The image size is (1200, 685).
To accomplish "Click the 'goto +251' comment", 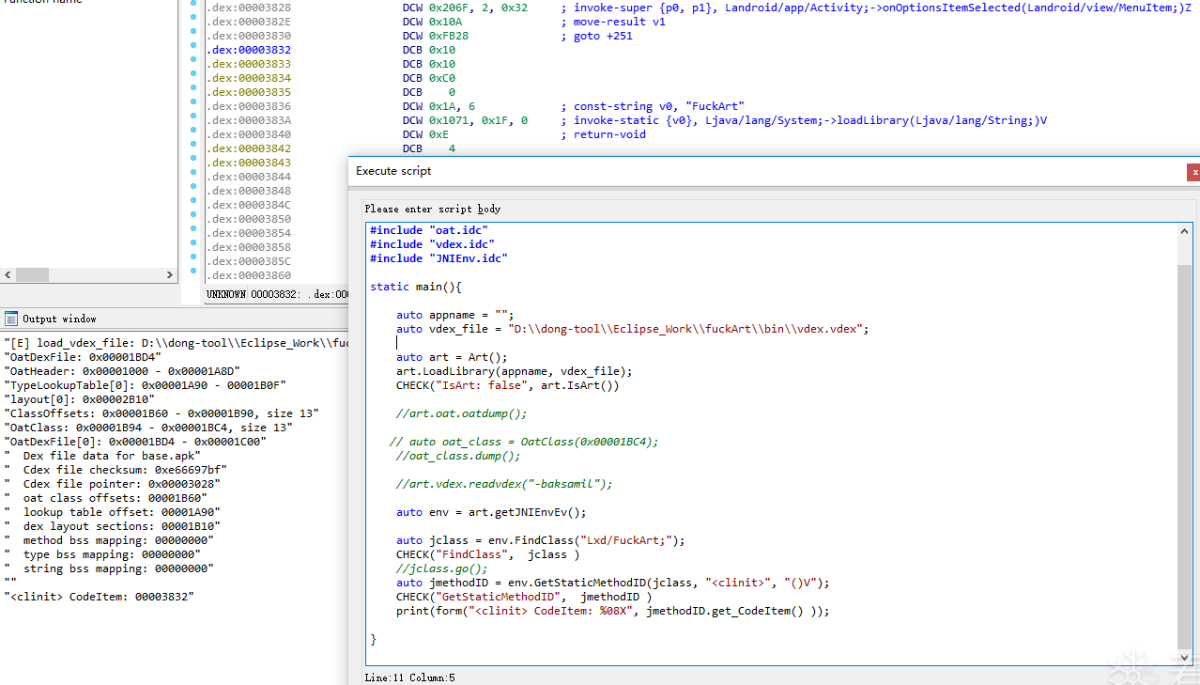I will [x=598, y=36].
